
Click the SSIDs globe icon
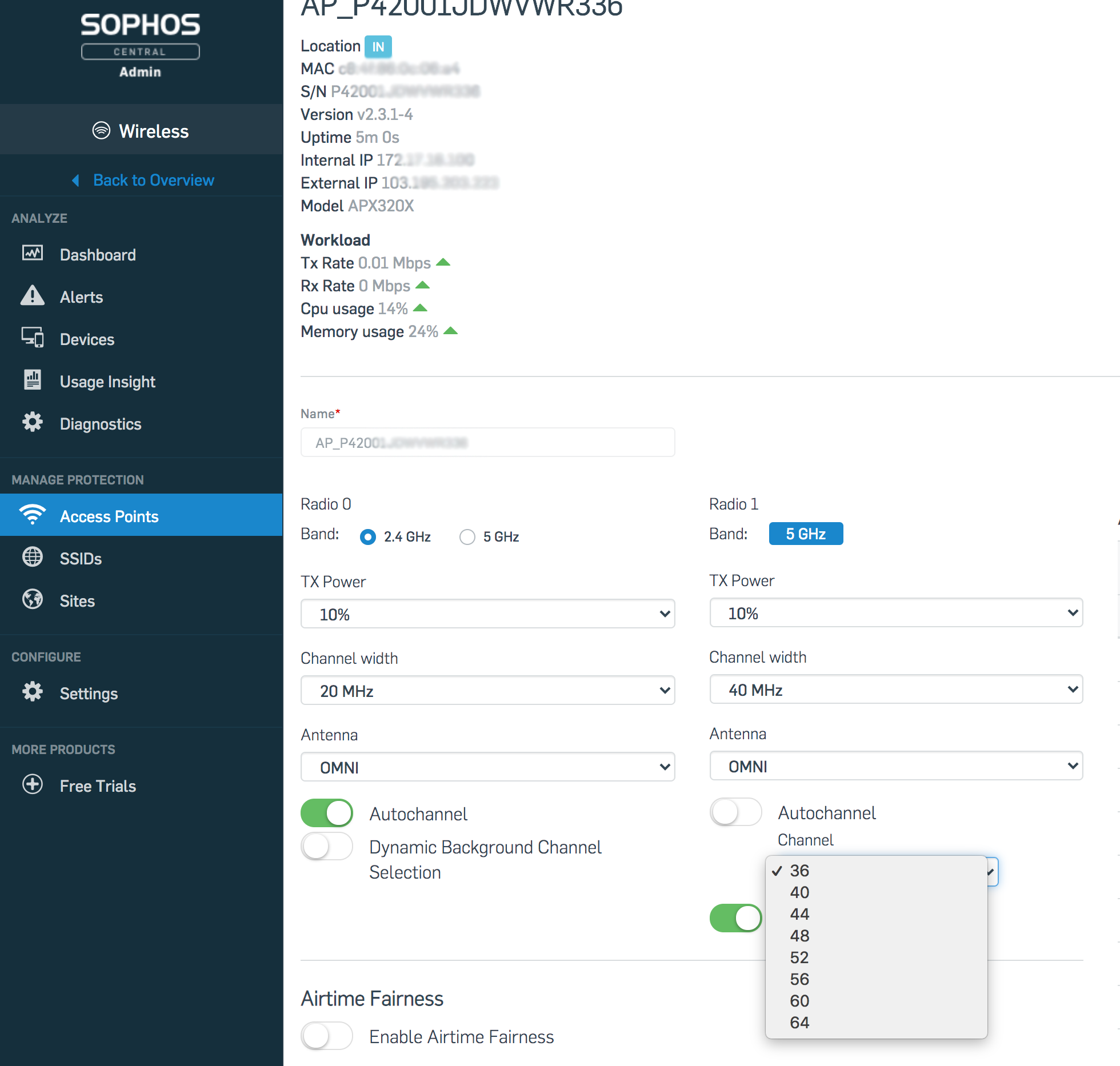[x=33, y=558]
